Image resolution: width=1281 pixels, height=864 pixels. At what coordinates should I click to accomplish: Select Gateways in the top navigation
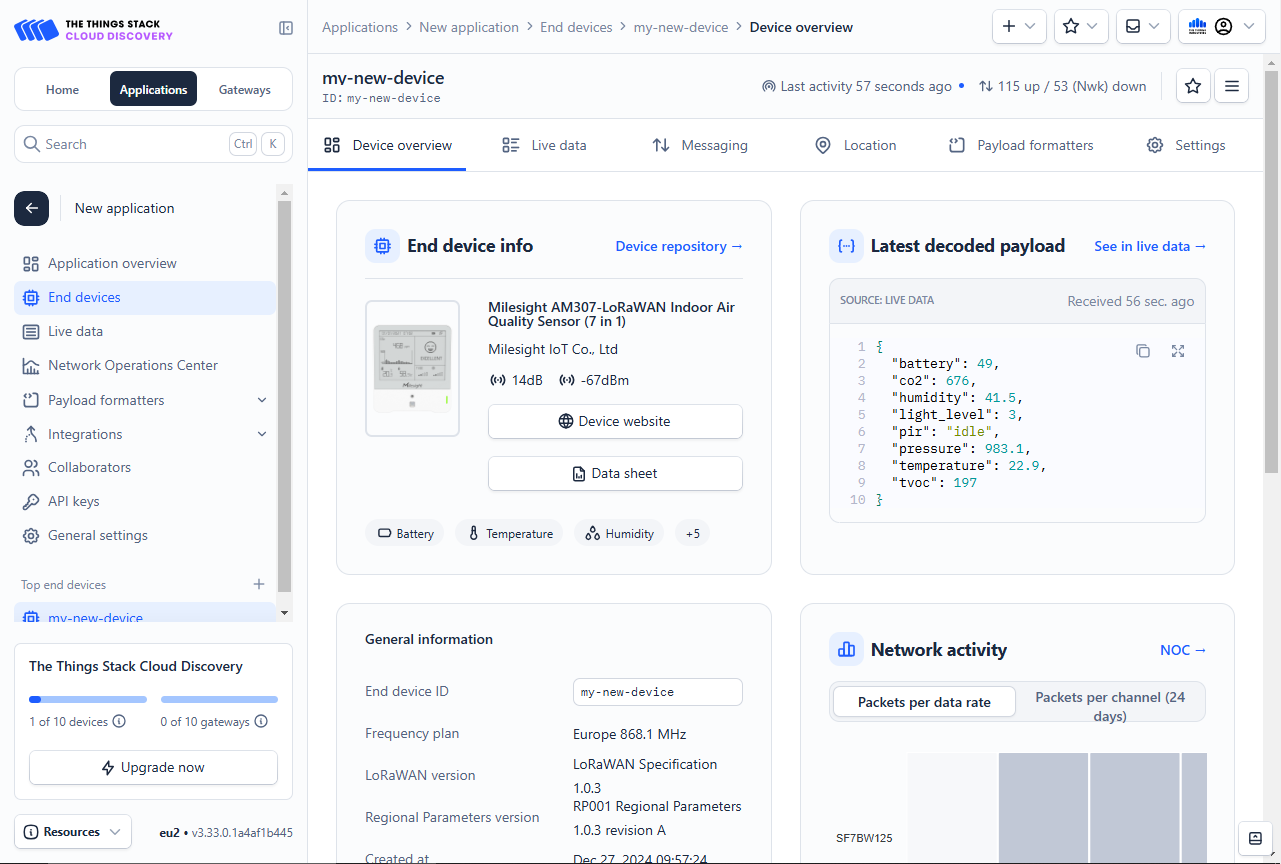245,89
